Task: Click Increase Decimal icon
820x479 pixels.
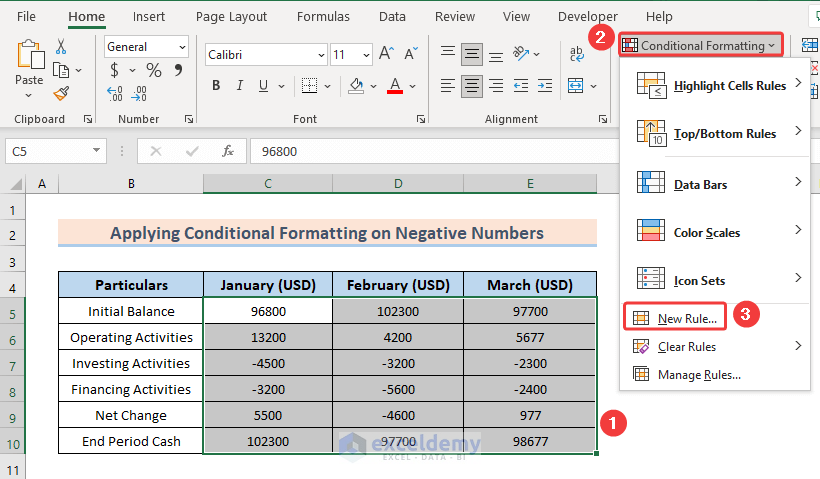Action: 115,94
